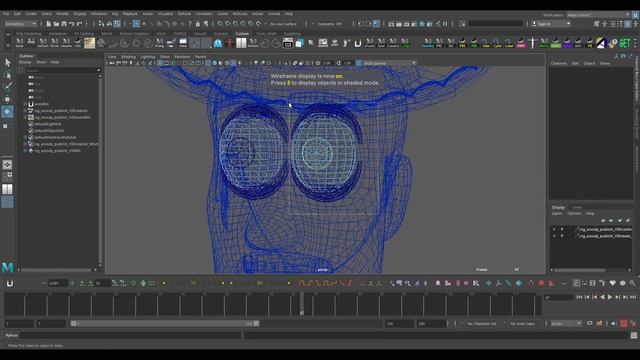The width and height of the screenshot is (640, 360).
Task: Toggle loop playback icon near the frame rate
Action: pos(590,324)
